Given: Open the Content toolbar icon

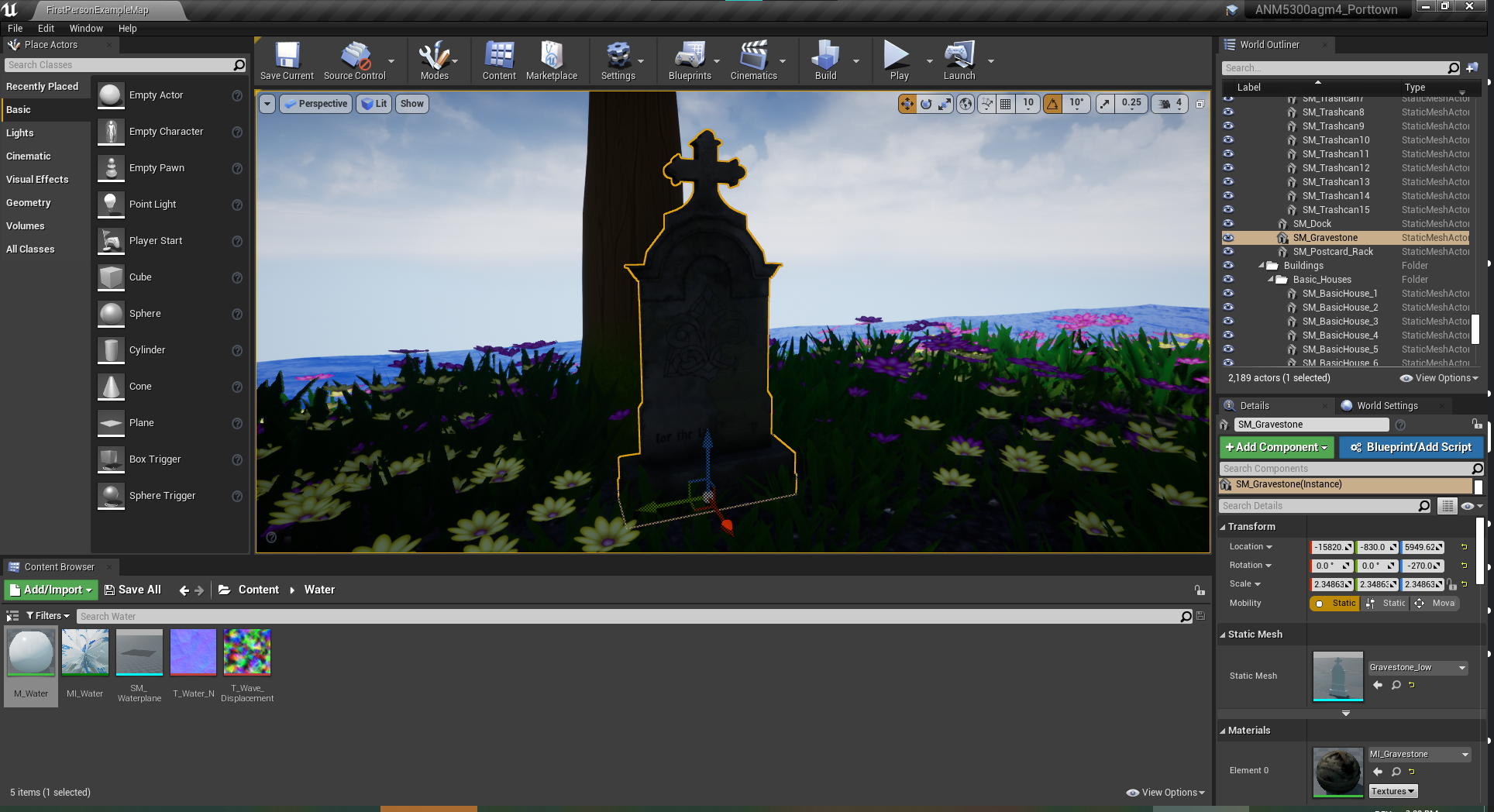Looking at the screenshot, I should point(499,60).
